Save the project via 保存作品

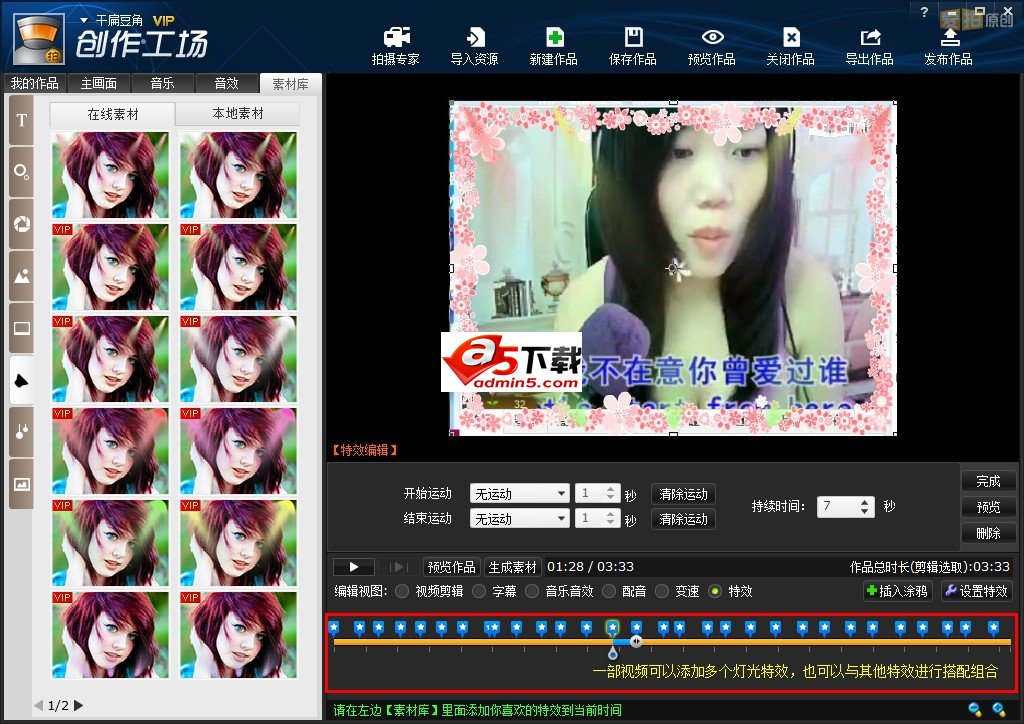[633, 46]
